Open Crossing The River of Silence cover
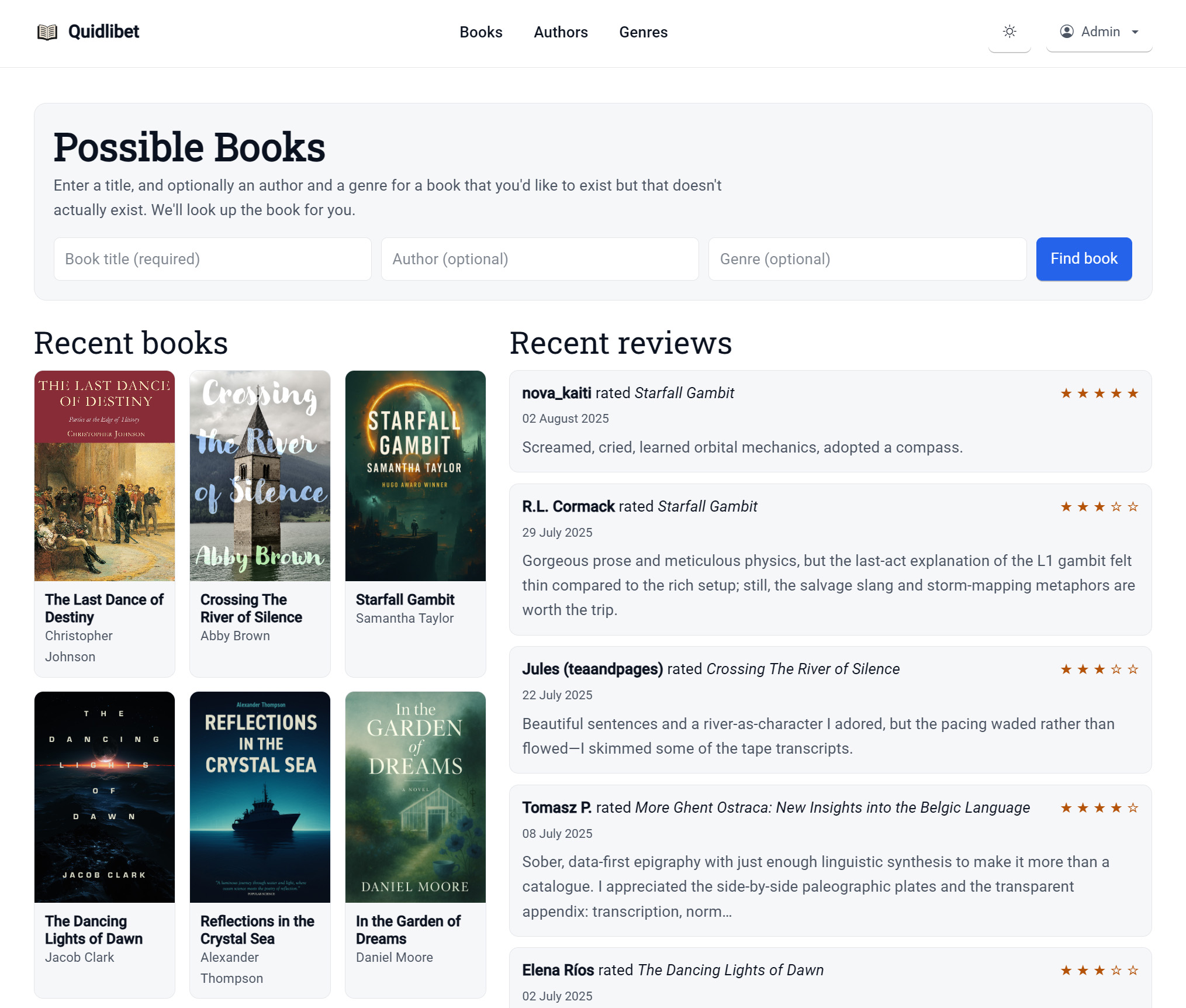This screenshot has width=1186, height=1008. coord(260,475)
